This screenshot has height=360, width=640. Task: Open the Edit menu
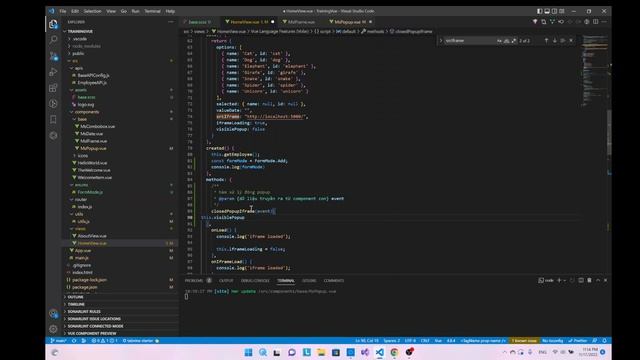tap(75, 11)
